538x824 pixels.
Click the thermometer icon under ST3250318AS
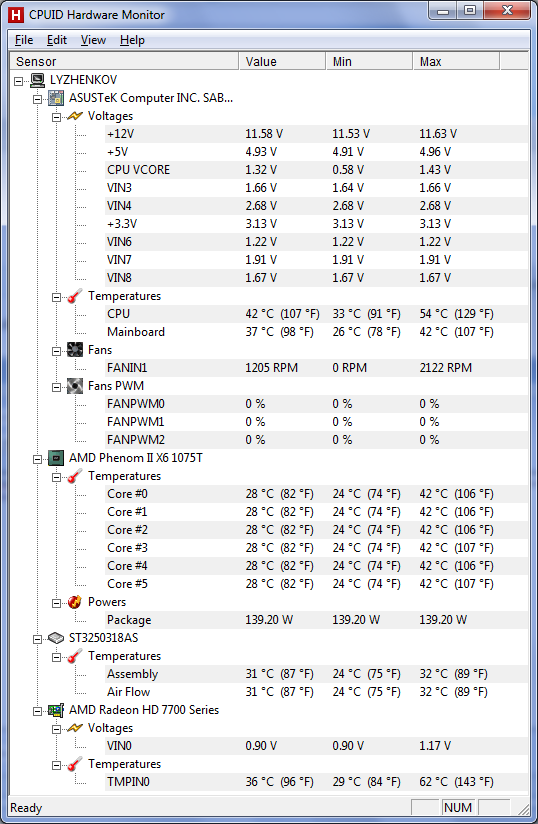coord(75,656)
